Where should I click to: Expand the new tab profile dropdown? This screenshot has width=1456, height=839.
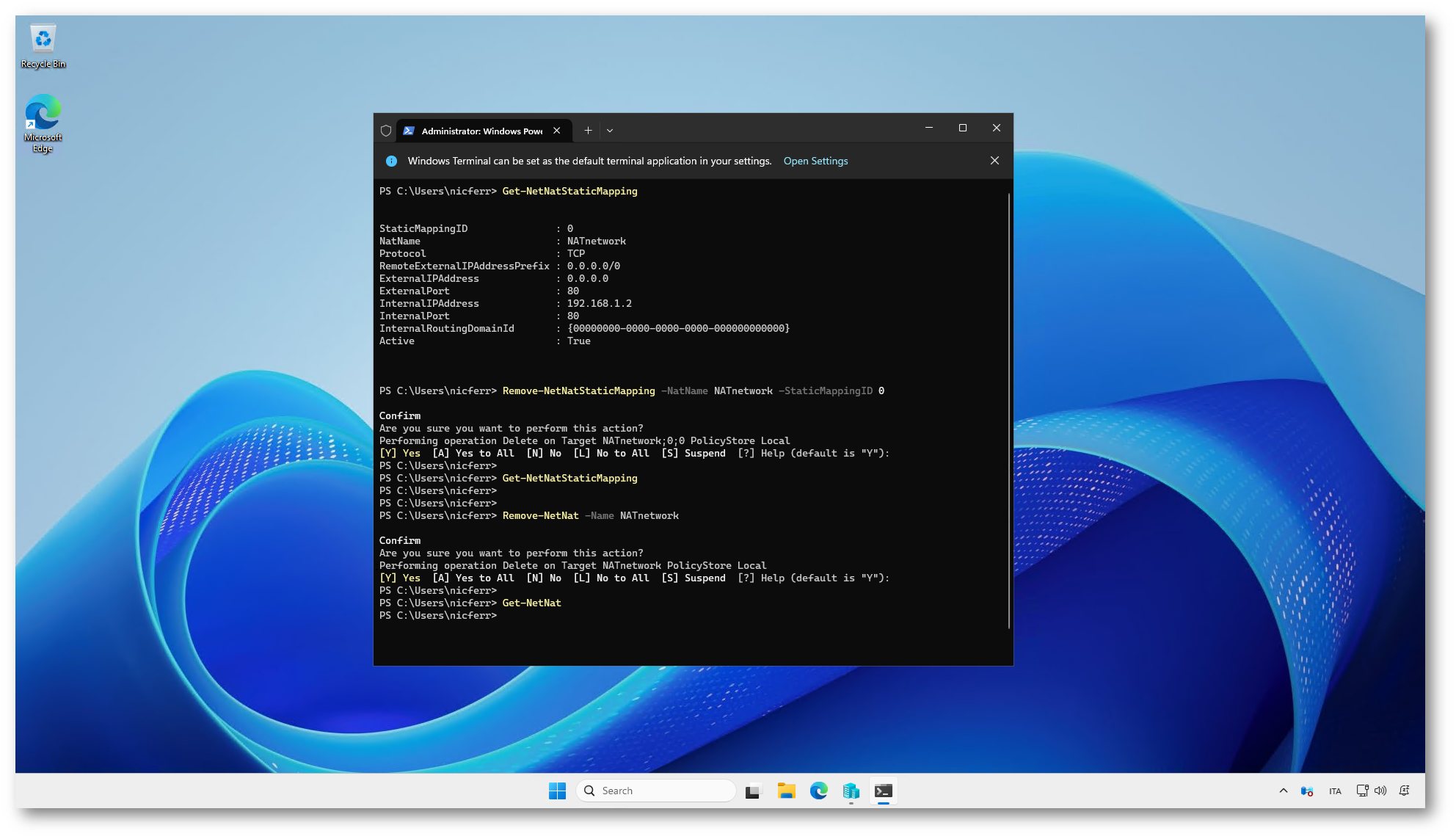(610, 131)
